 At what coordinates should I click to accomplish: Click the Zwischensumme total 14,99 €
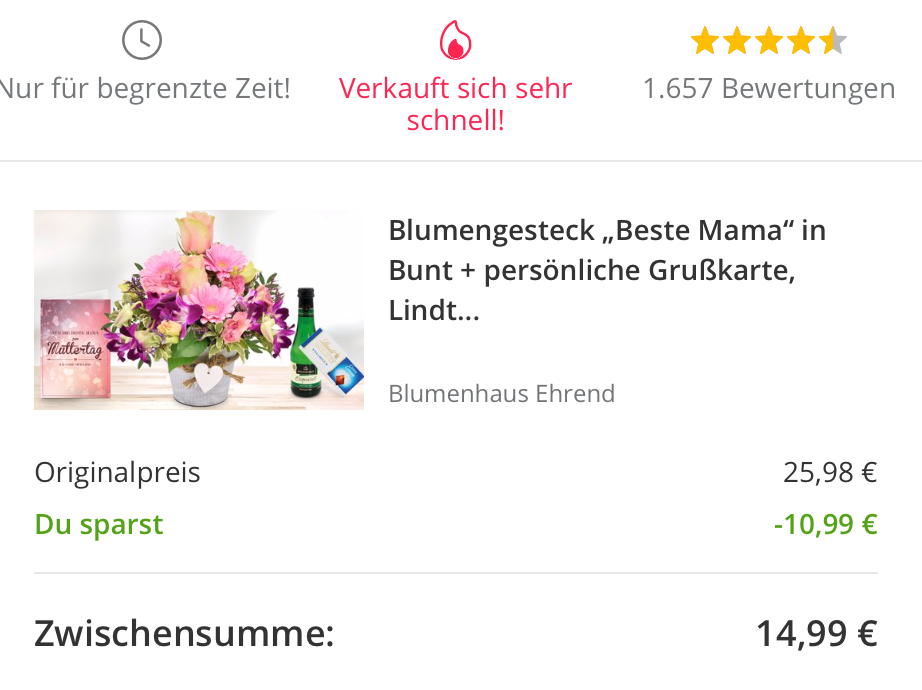point(816,633)
